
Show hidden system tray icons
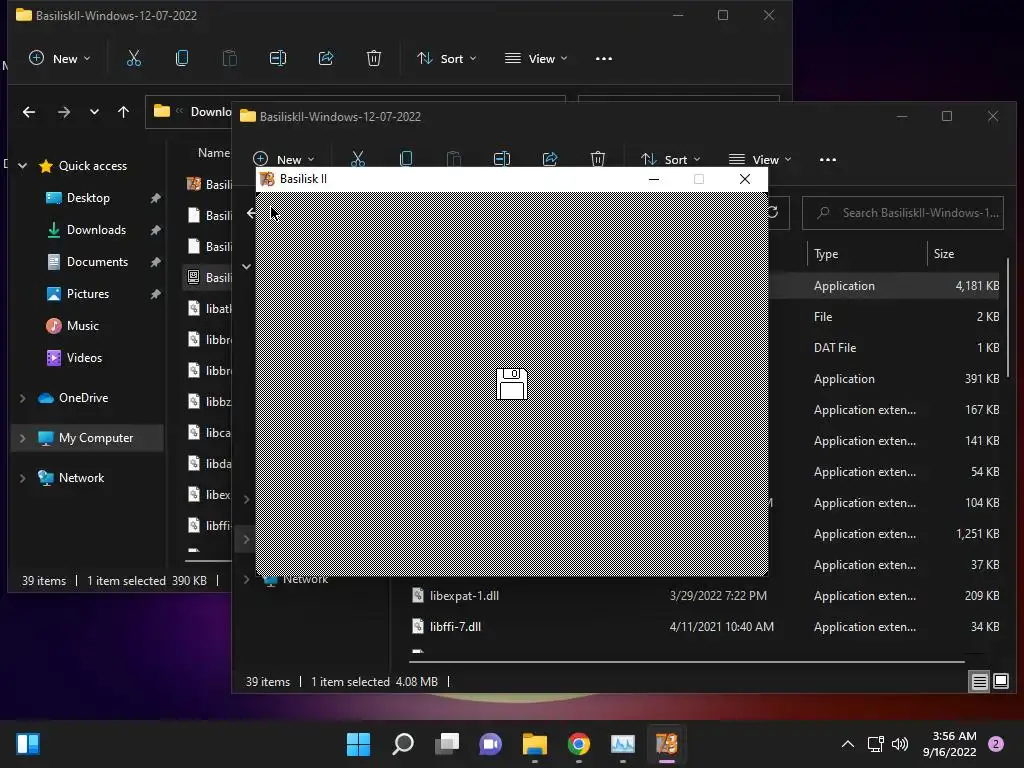pos(848,744)
